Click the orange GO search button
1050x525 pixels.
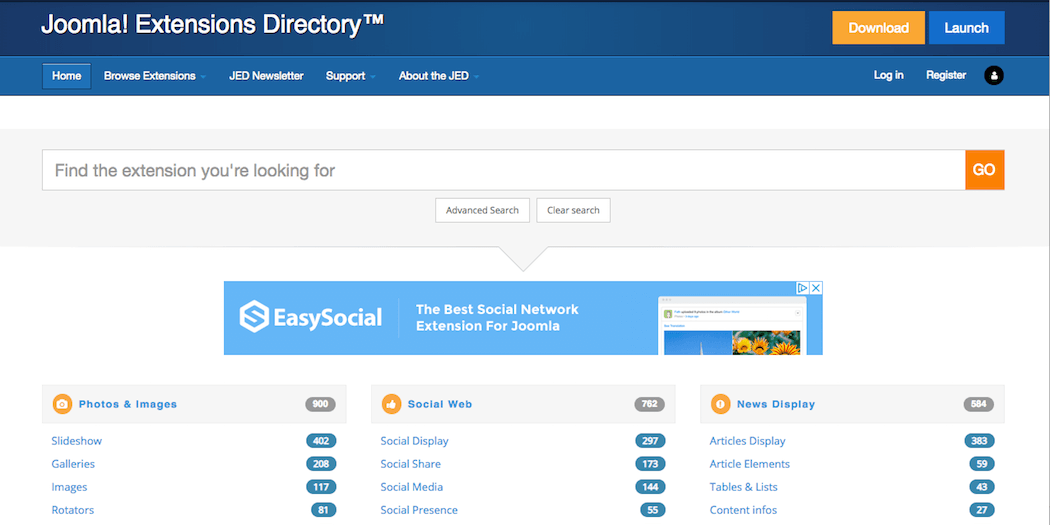pyautogui.click(x=984, y=170)
